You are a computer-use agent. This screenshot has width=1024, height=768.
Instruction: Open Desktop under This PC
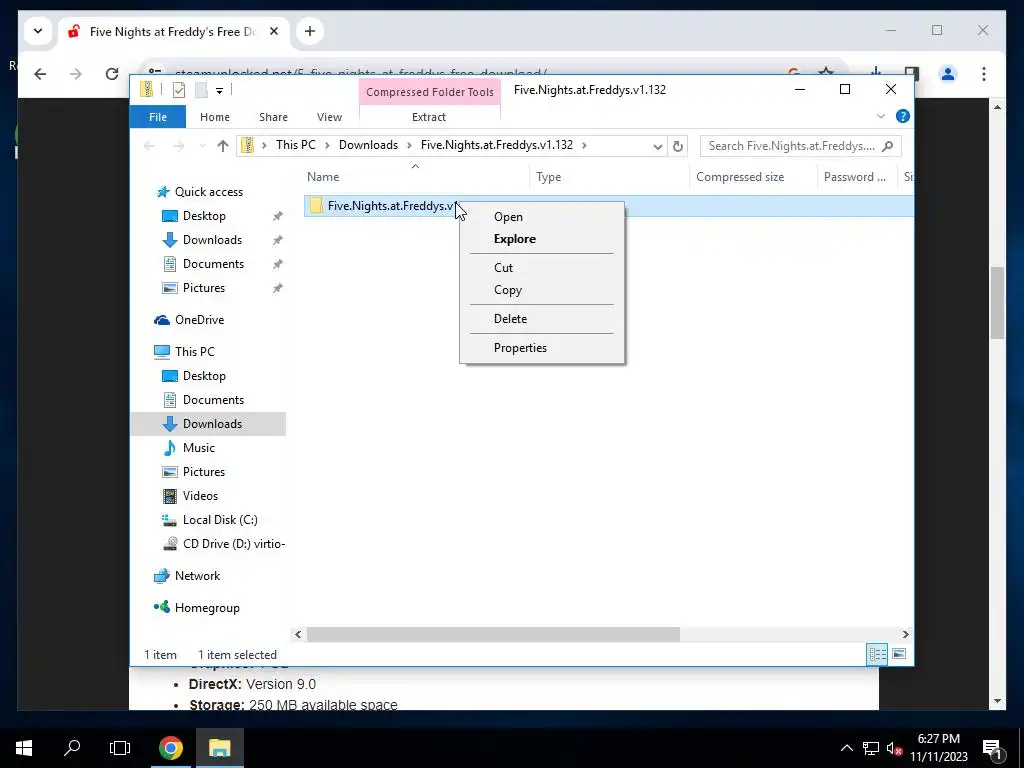(204, 376)
